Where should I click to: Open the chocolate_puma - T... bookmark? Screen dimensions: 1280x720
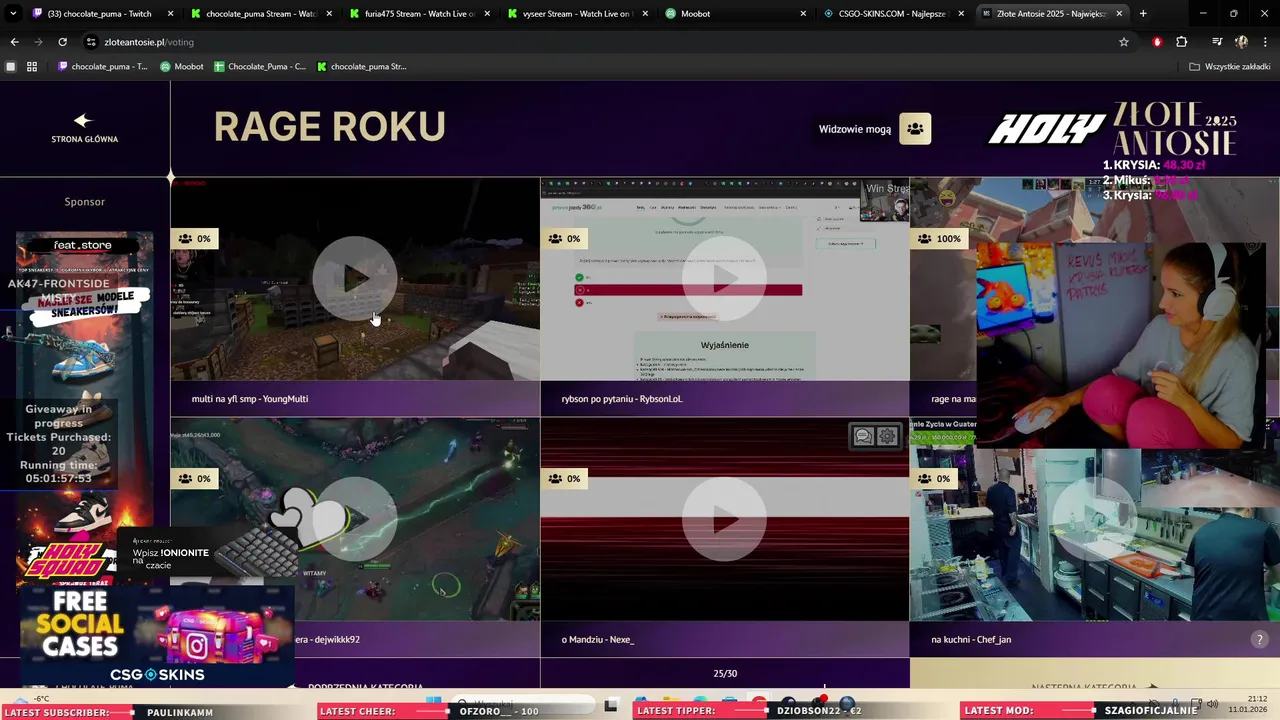[x=103, y=66]
